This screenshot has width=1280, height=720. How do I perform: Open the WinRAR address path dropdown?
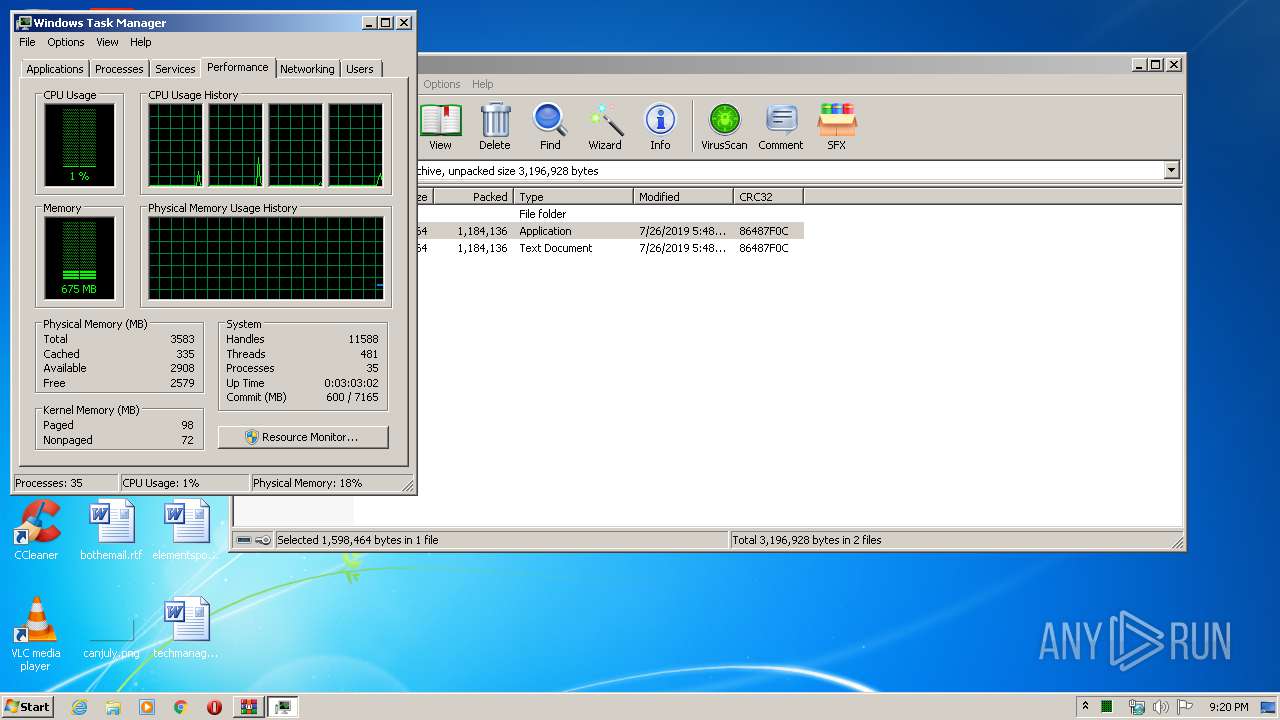click(x=1171, y=171)
